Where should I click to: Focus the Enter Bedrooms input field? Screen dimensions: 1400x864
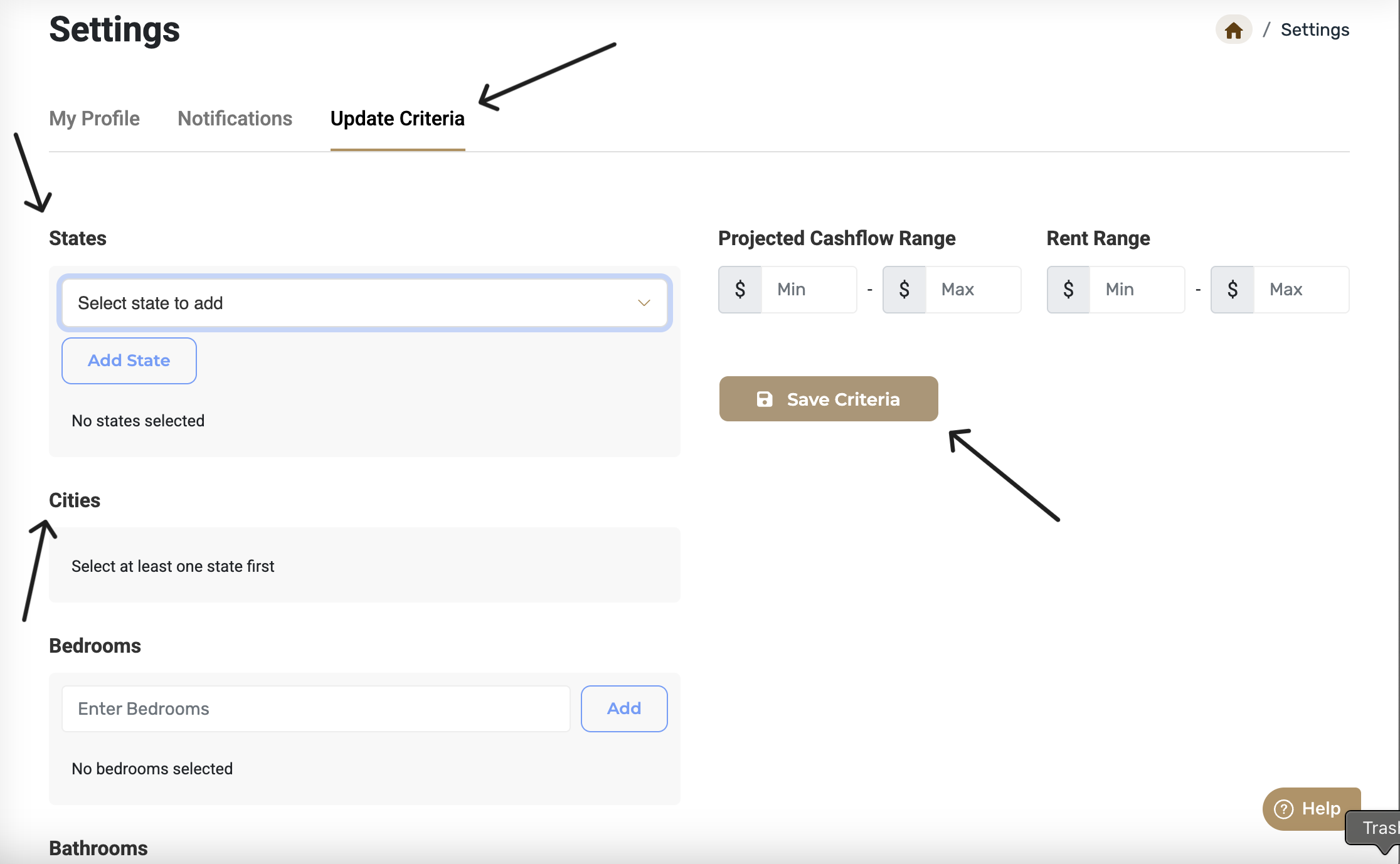[x=316, y=709]
